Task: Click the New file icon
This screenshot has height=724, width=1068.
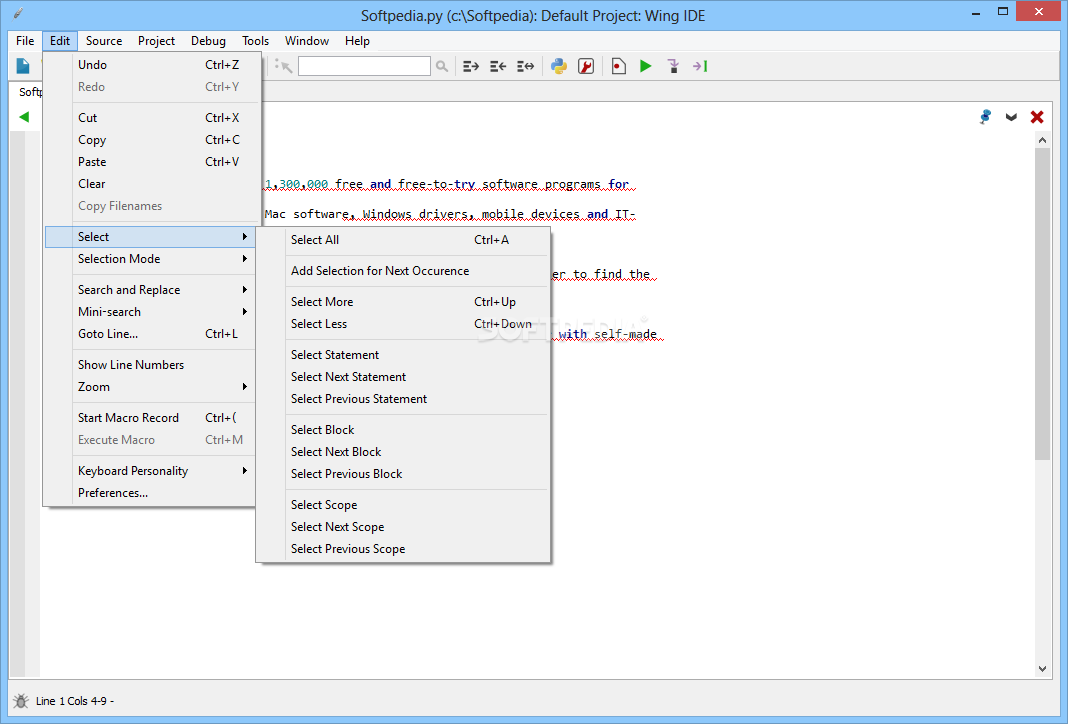Action: click(x=23, y=66)
